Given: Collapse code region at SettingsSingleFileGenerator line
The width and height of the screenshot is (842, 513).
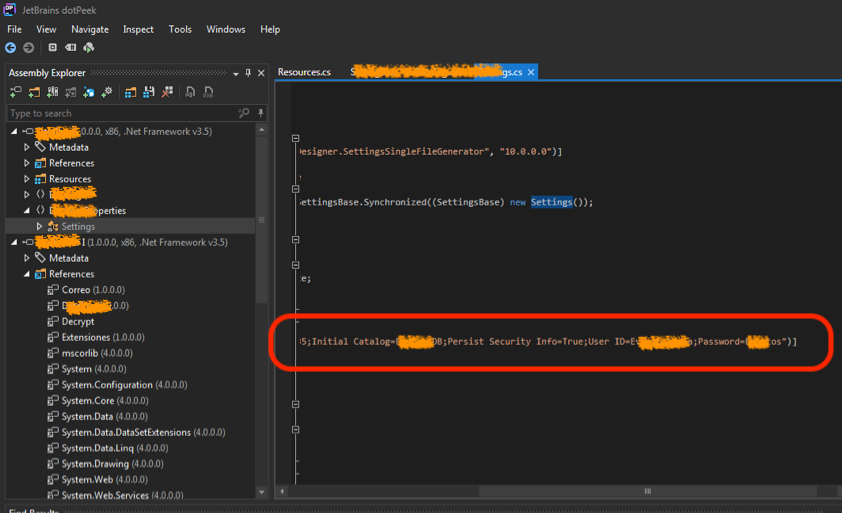Looking at the screenshot, I should click(295, 139).
